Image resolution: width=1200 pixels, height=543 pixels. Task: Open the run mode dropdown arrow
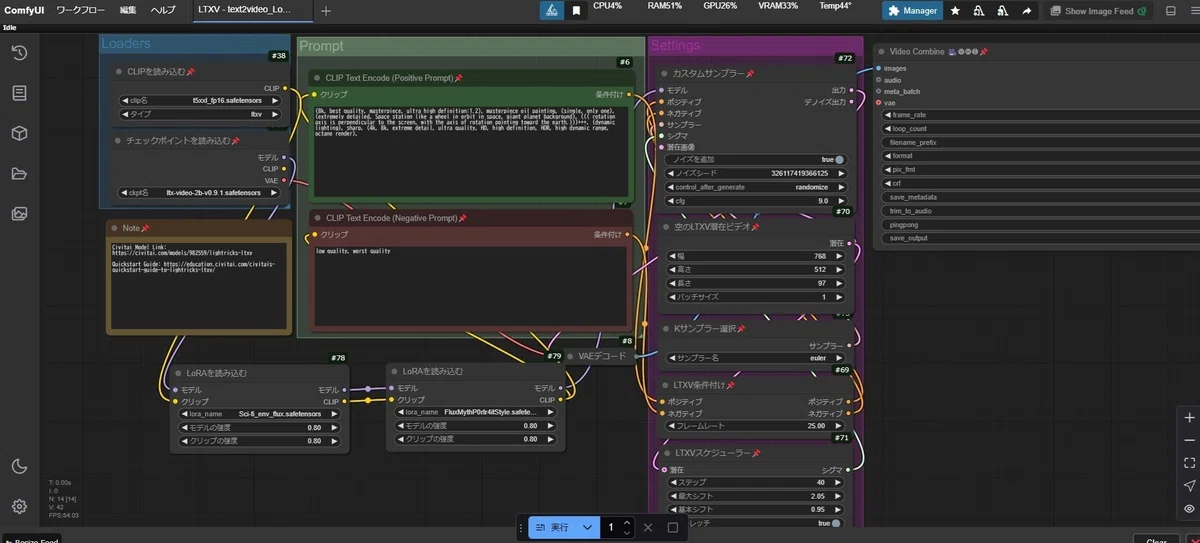click(588, 527)
